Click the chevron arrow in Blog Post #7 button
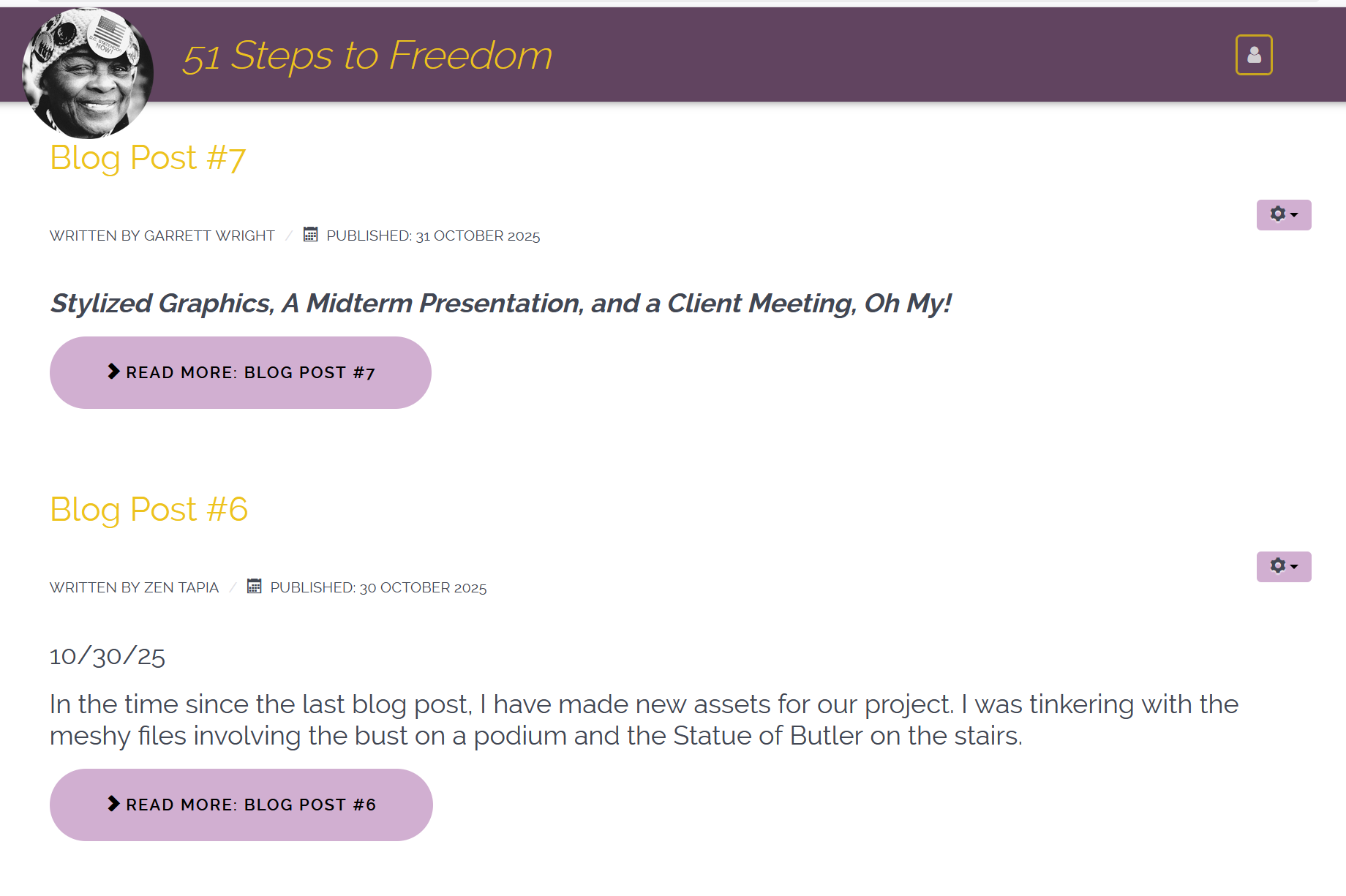This screenshot has width=1346, height=896. [x=113, y=372]
